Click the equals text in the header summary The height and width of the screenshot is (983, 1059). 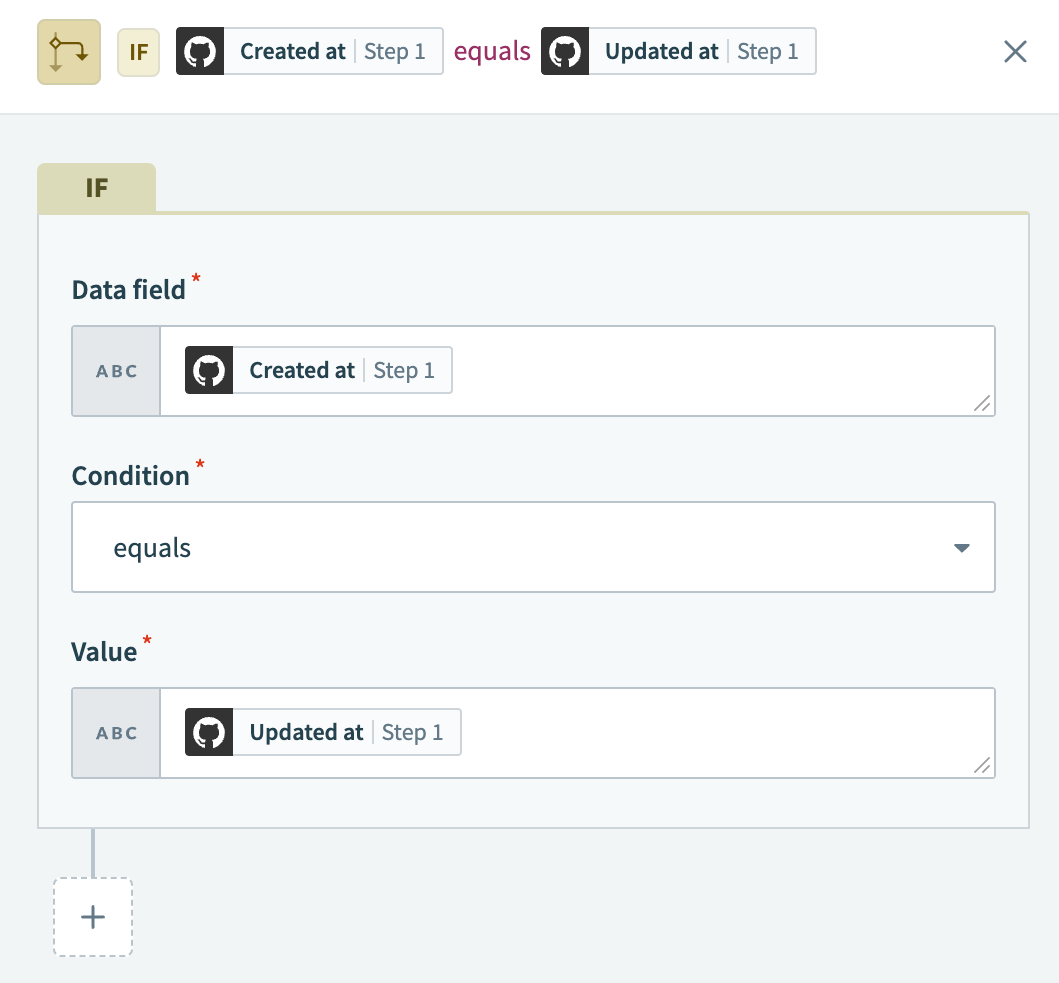pos(492,51)
